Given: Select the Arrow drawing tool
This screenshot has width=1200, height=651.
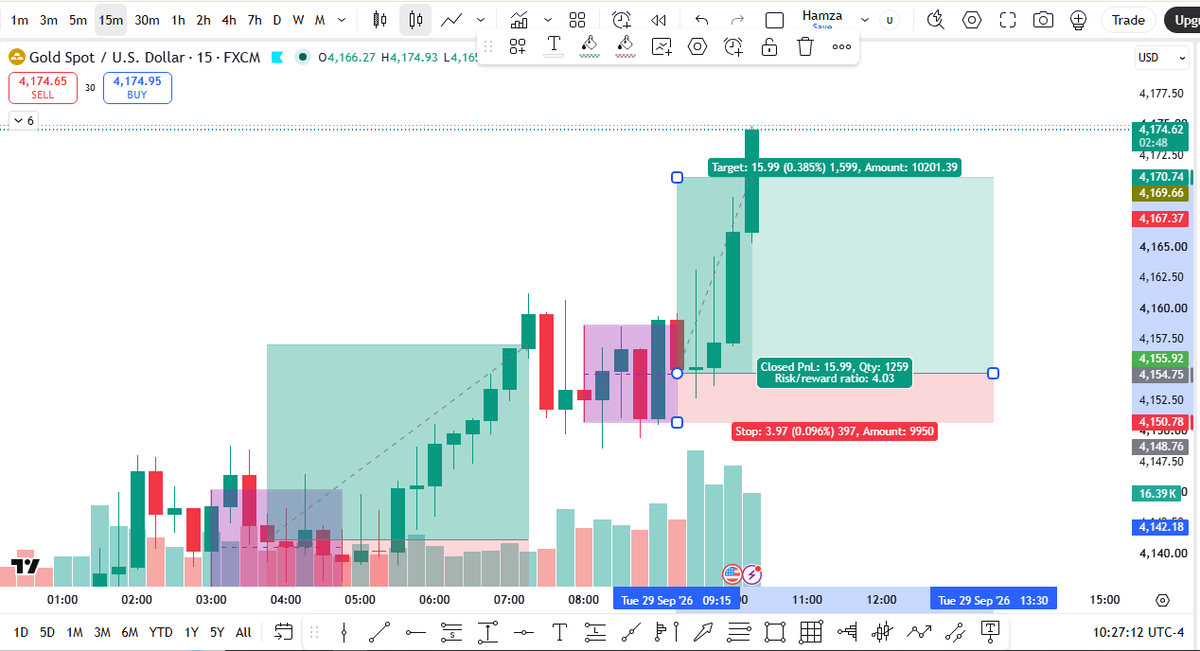Looking at the screenshot, I should coord(703,631).
